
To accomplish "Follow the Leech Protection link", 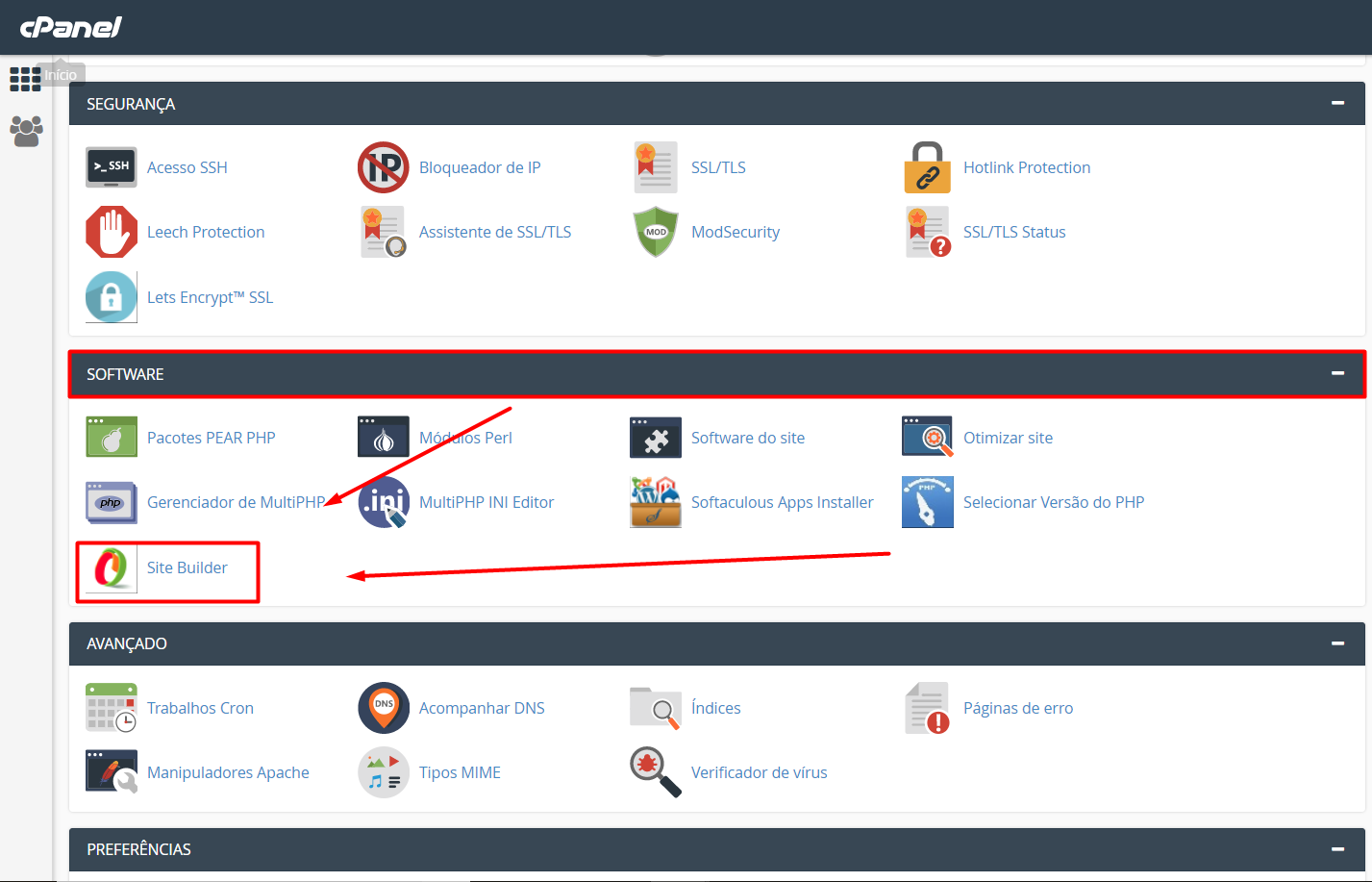I will coord(206,232).
